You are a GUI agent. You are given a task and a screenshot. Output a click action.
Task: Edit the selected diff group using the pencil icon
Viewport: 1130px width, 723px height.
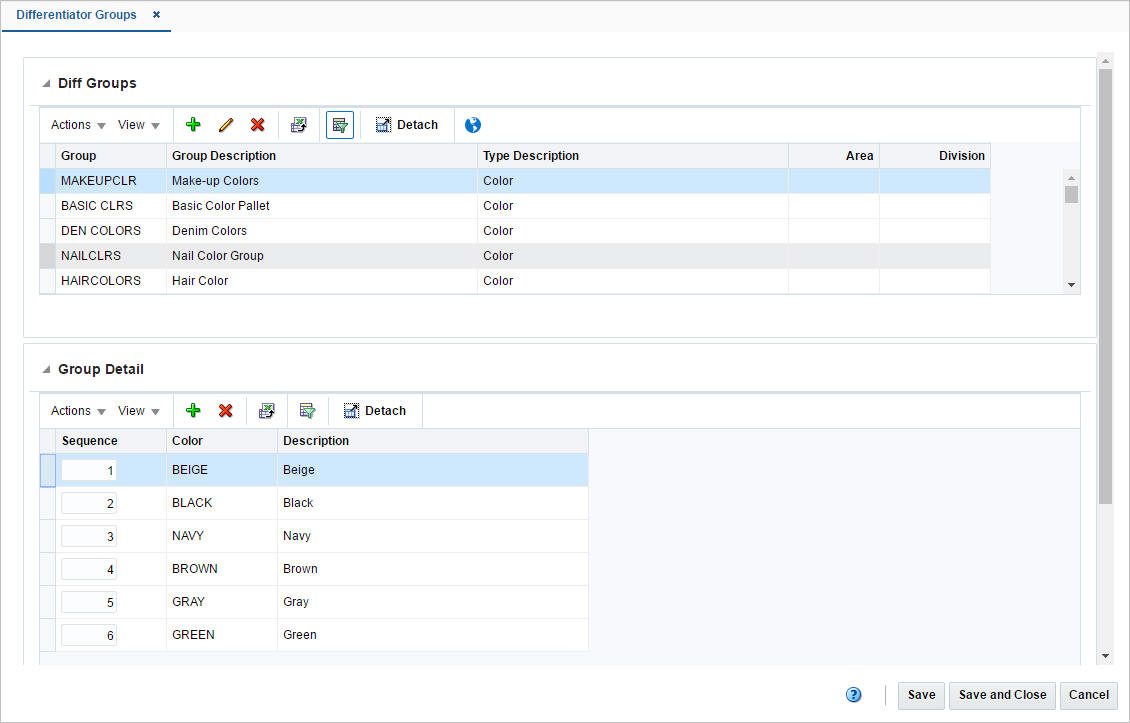(x=225, y=124)
